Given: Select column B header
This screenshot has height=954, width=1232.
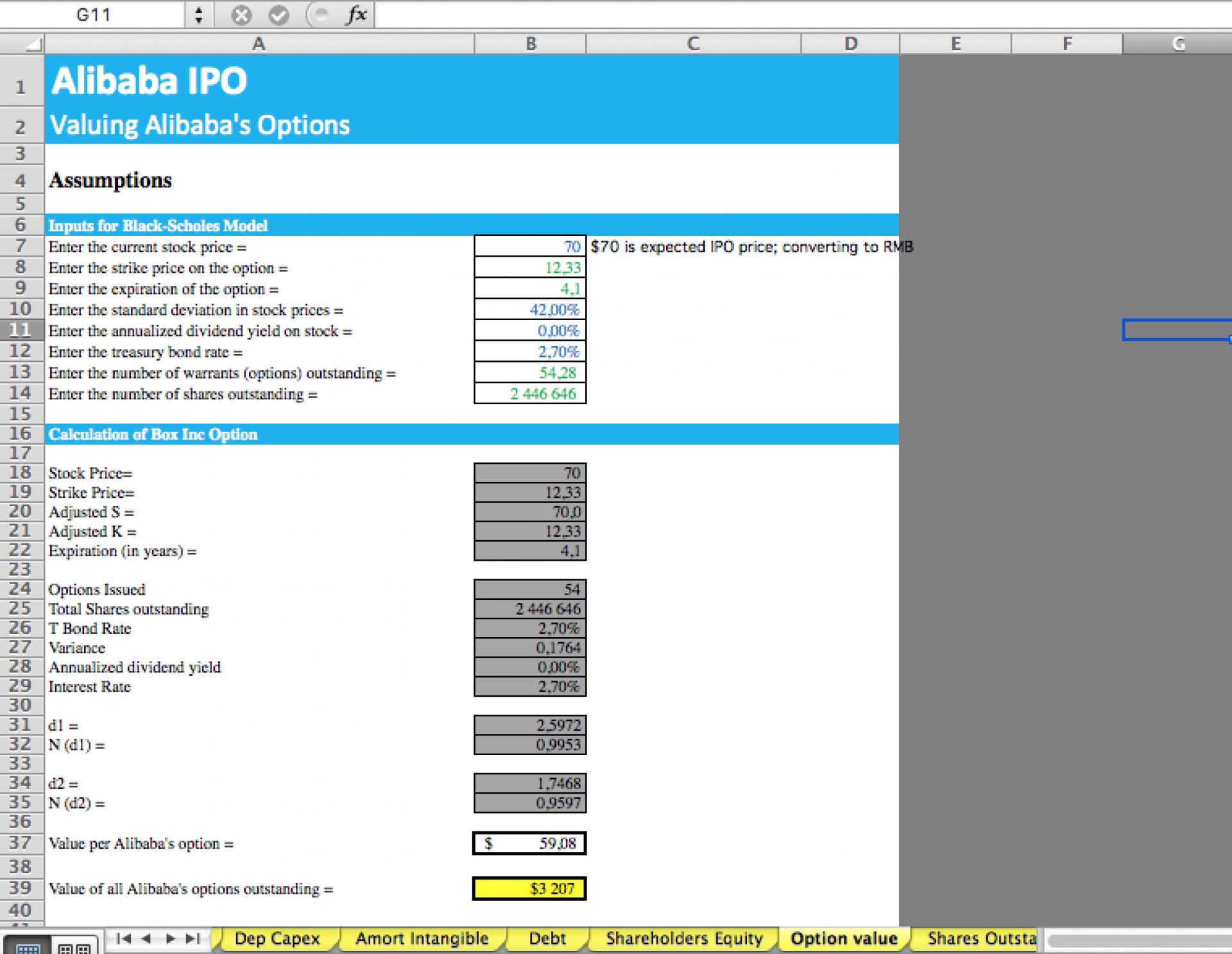Looking at the screenshot, I should 530,44.
